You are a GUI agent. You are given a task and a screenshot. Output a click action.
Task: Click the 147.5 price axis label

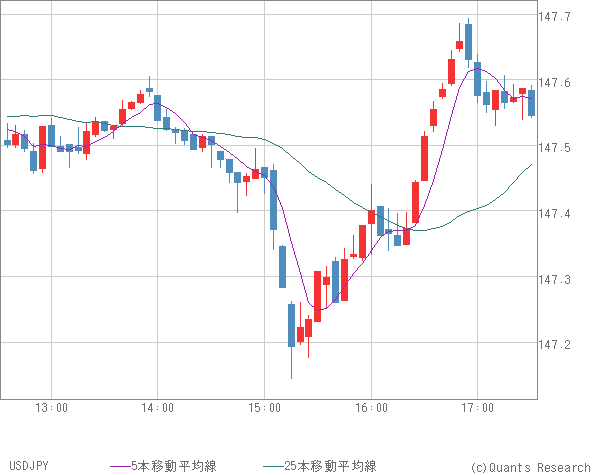click(x=554, y=148)
